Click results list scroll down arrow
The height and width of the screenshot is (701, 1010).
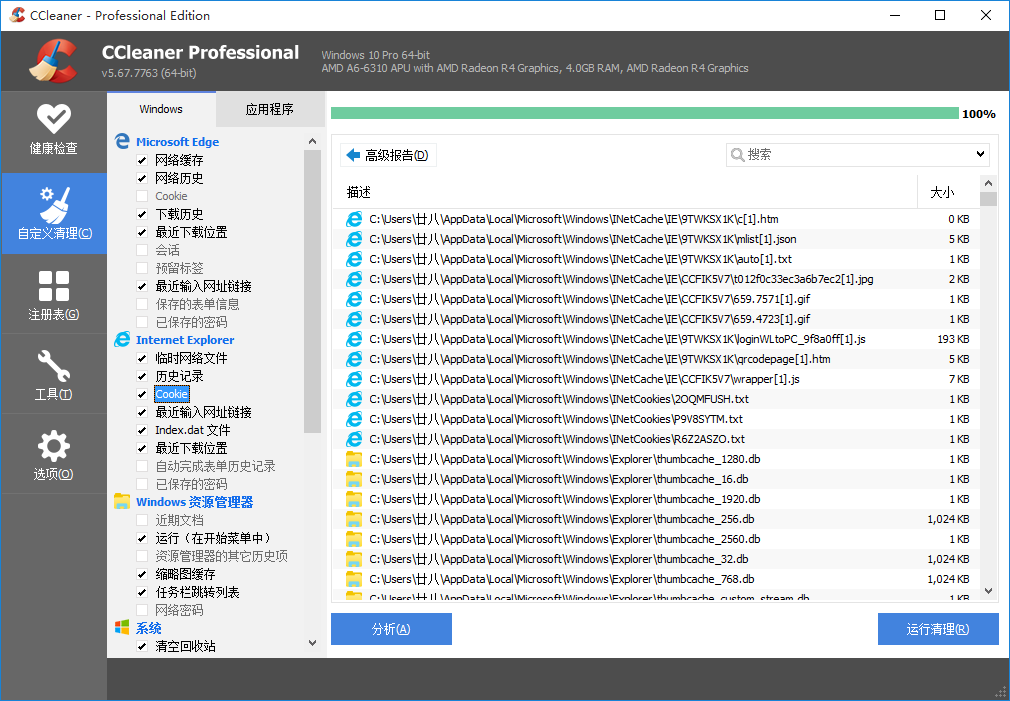(x=989, y=591)
